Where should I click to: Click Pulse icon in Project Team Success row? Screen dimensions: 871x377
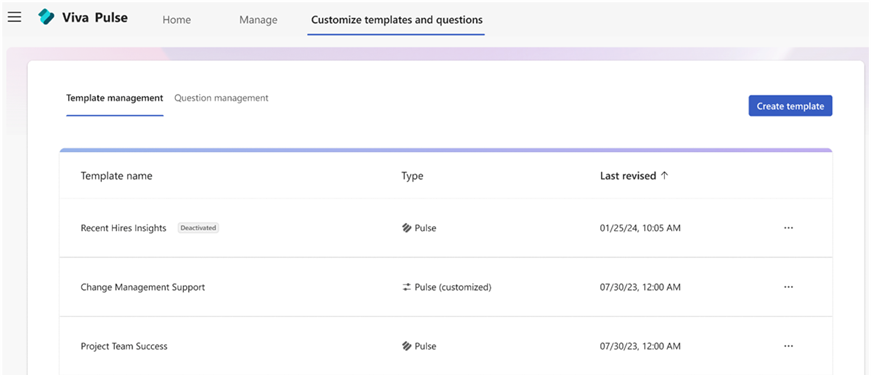pyautogui.click(x=406, y=346)
